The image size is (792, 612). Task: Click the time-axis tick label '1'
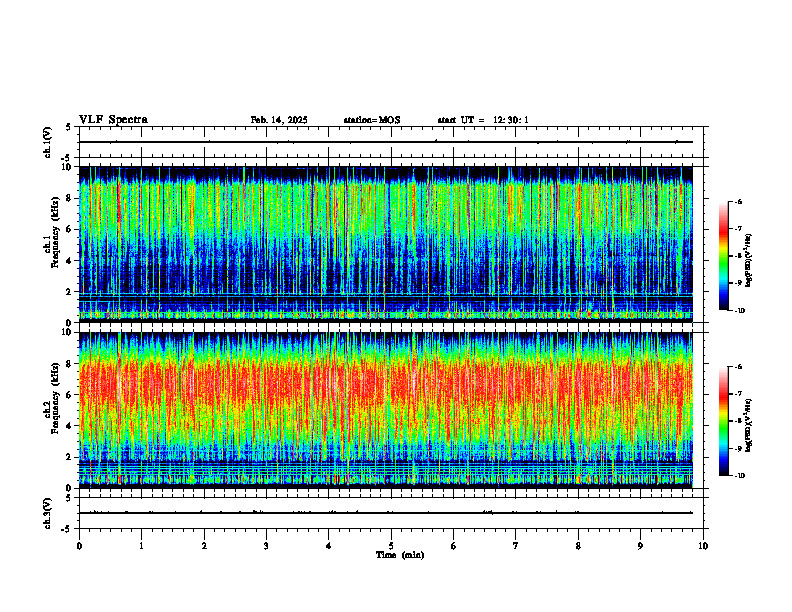(141, 546)
